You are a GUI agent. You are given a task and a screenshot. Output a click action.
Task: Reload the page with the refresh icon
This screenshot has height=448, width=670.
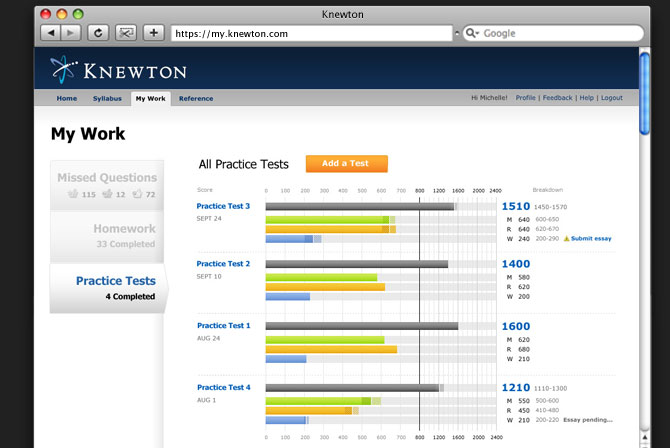coord(98,33)
